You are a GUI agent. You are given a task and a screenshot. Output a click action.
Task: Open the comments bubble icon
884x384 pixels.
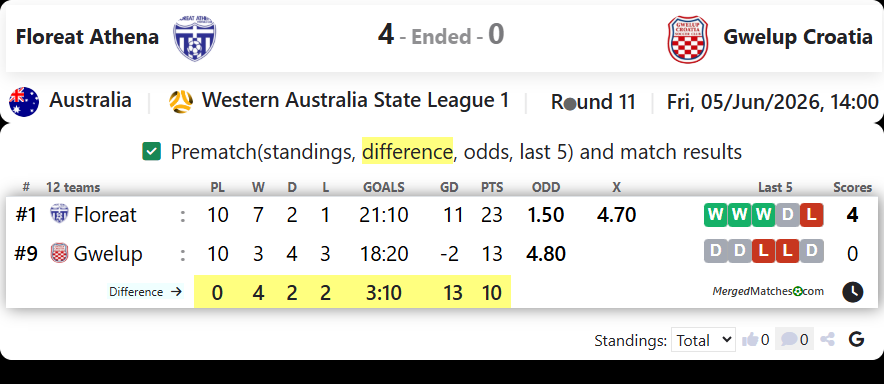(789, 339)
